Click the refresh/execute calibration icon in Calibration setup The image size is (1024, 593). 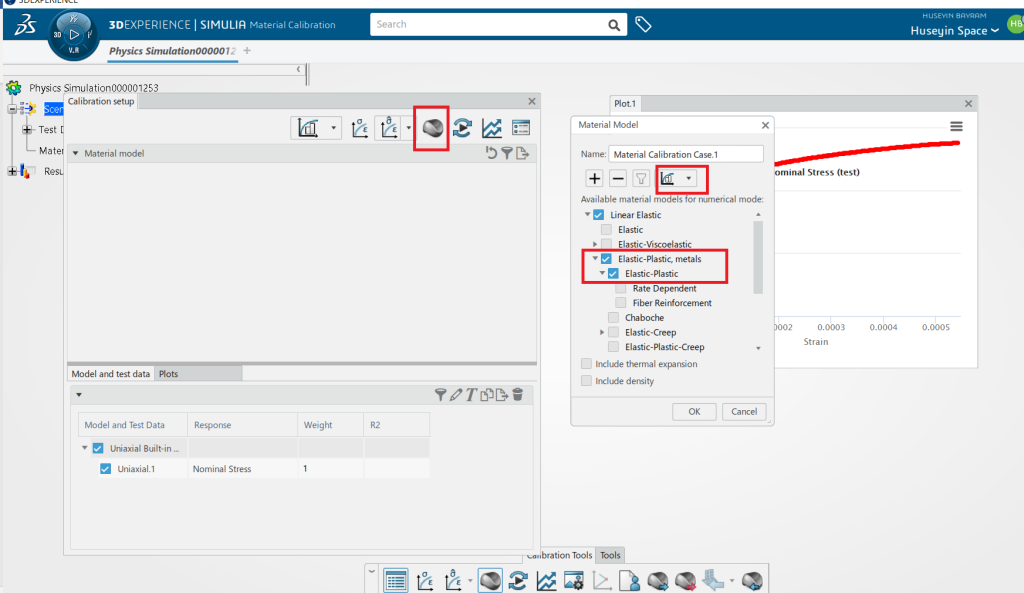coord(462,128)
